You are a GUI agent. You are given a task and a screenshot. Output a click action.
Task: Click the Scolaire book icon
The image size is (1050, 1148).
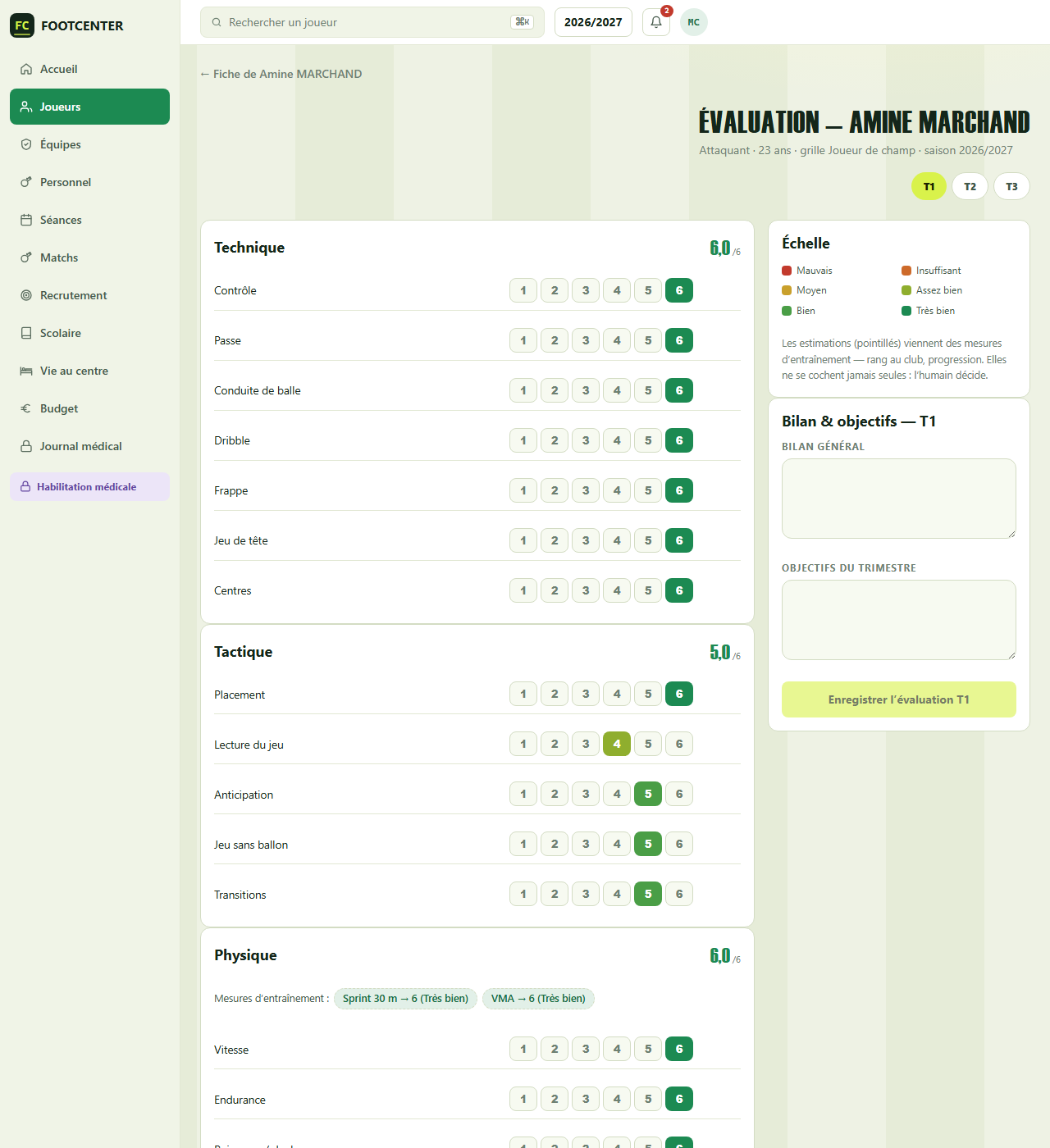pyautogui.click(x=26, y=333)
